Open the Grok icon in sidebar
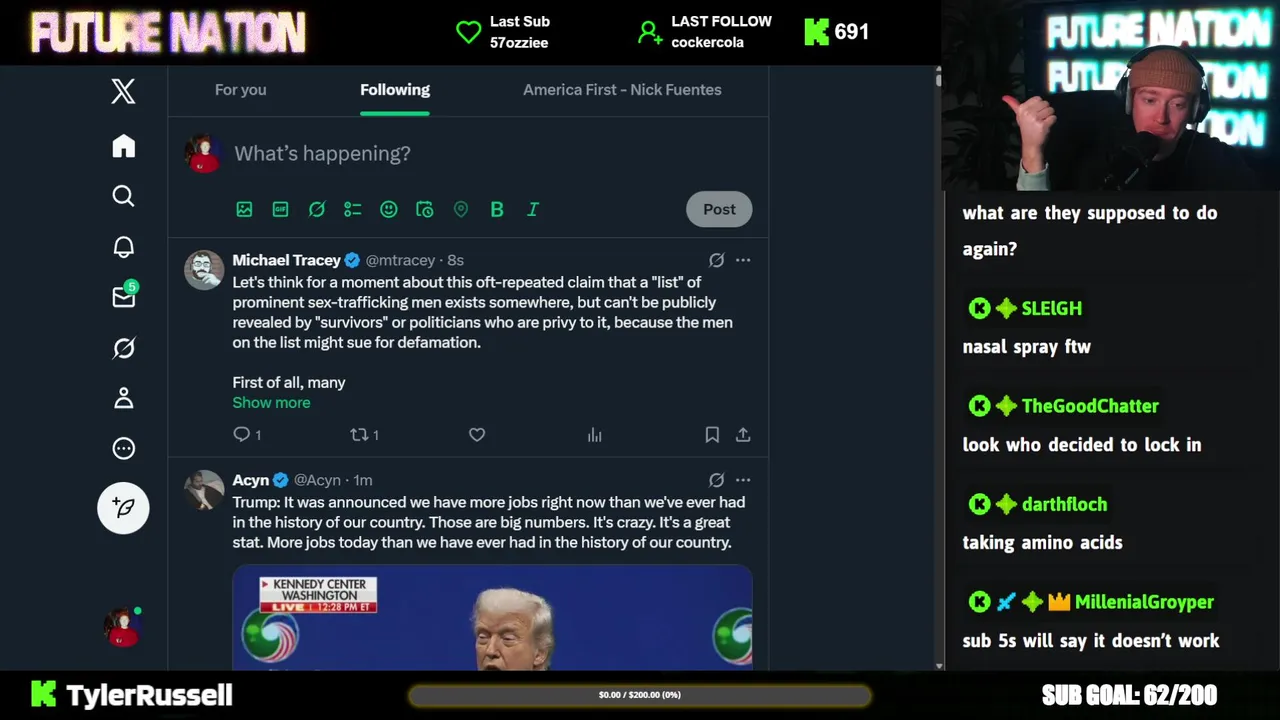 click(x=123, y=348)
